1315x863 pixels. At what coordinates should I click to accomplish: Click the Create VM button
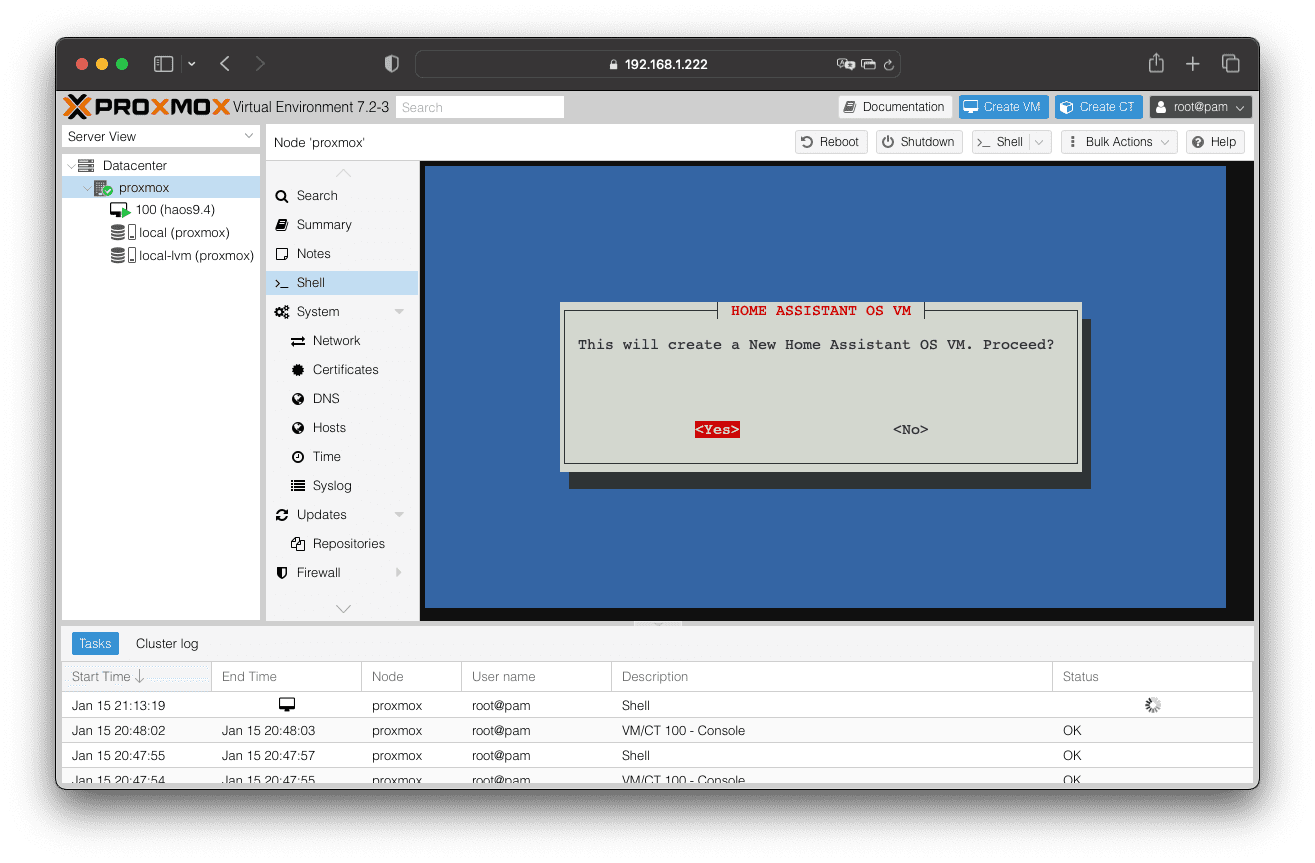[x=1003, y=107]
